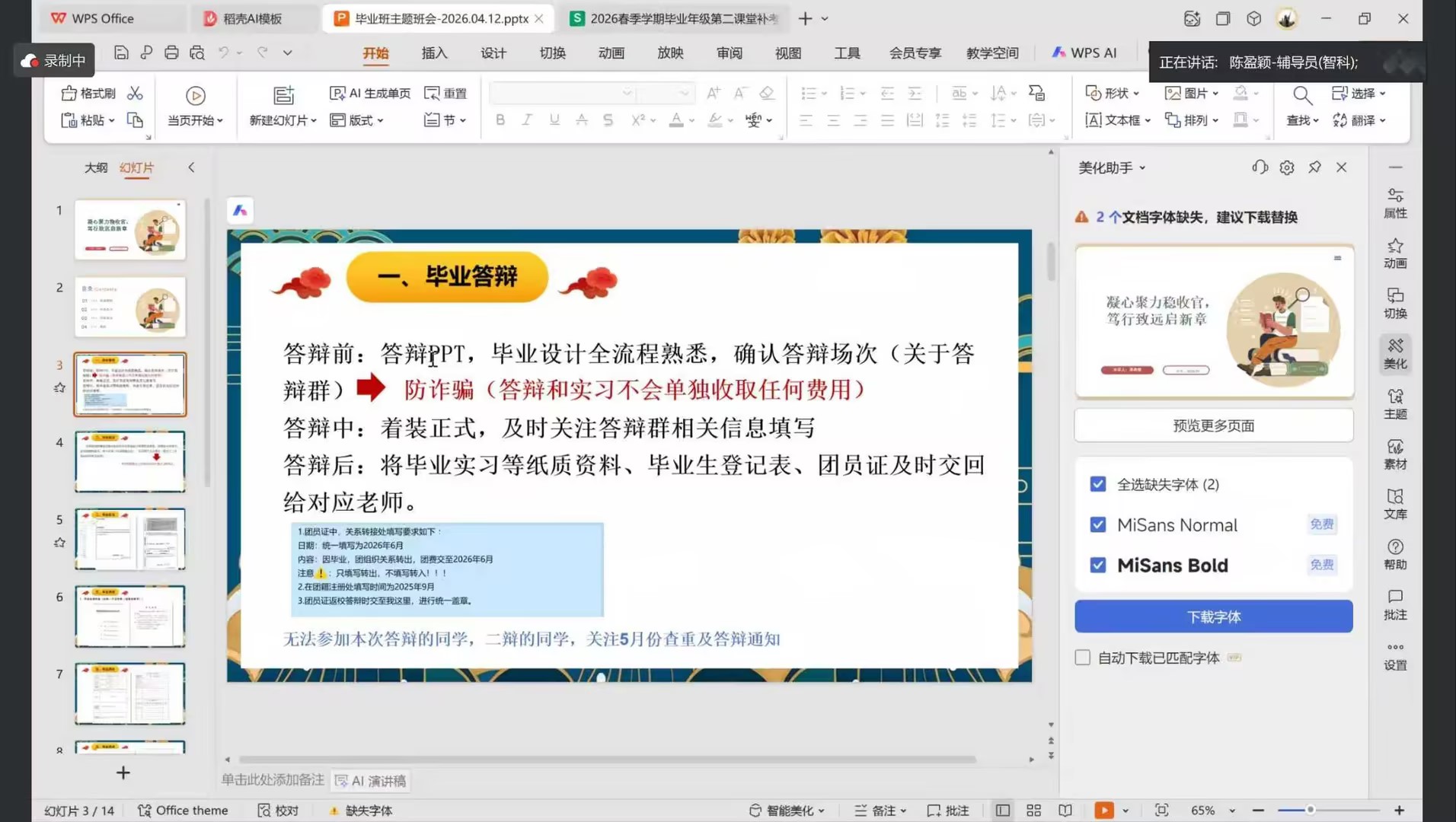
Task: Open the 动画 animation sidebar icon
Action: pos(1394,253)
